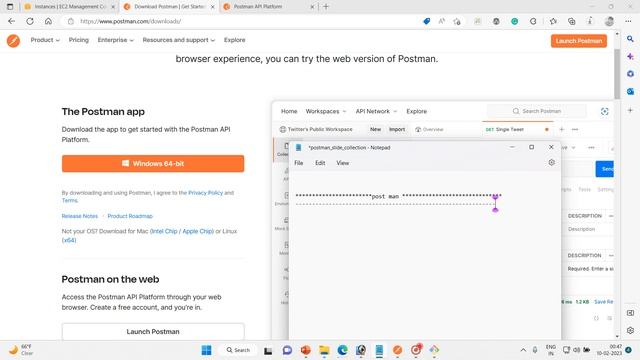The width and height of the screenshot is (640, 360).
Task: Open the Collections icon in browser toolbar
Action: (x=571, y=21)
